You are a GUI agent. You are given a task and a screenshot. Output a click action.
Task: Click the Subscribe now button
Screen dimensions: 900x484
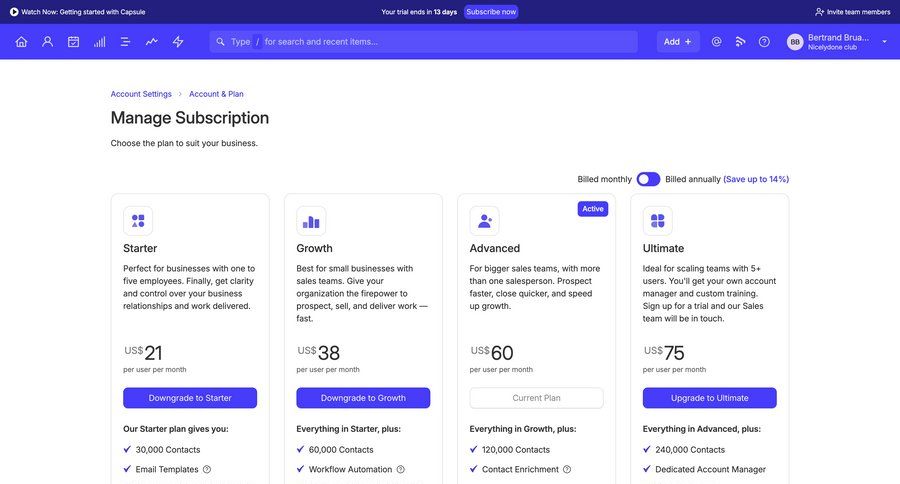[x=491, y=12]
